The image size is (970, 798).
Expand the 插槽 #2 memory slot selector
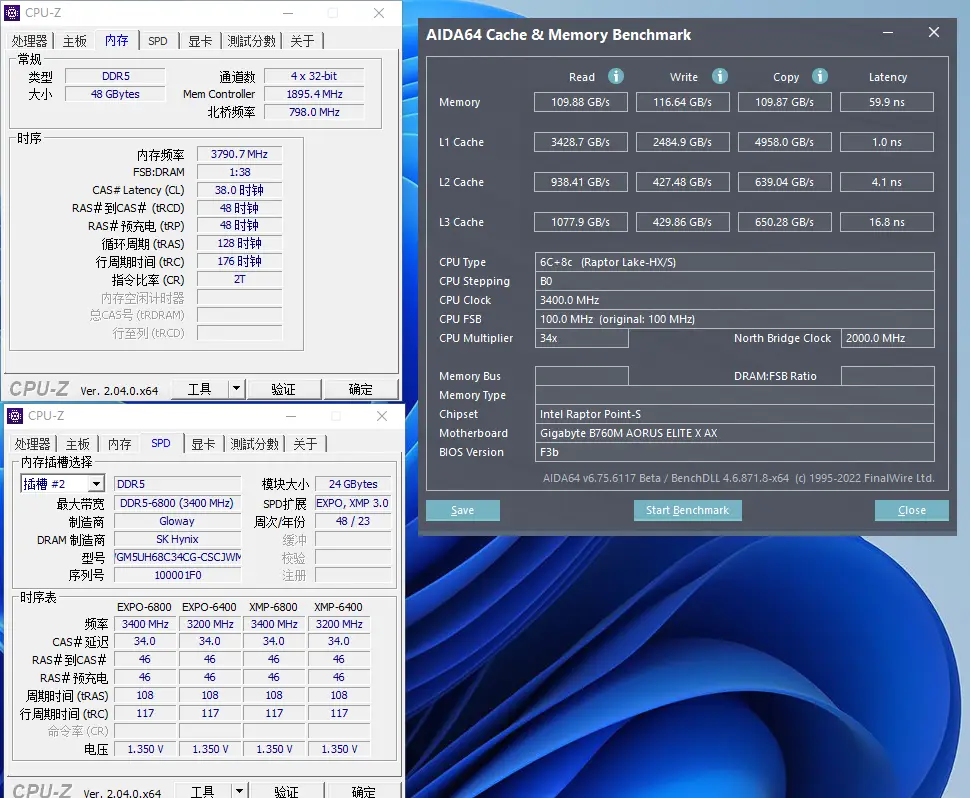[97, 484]
